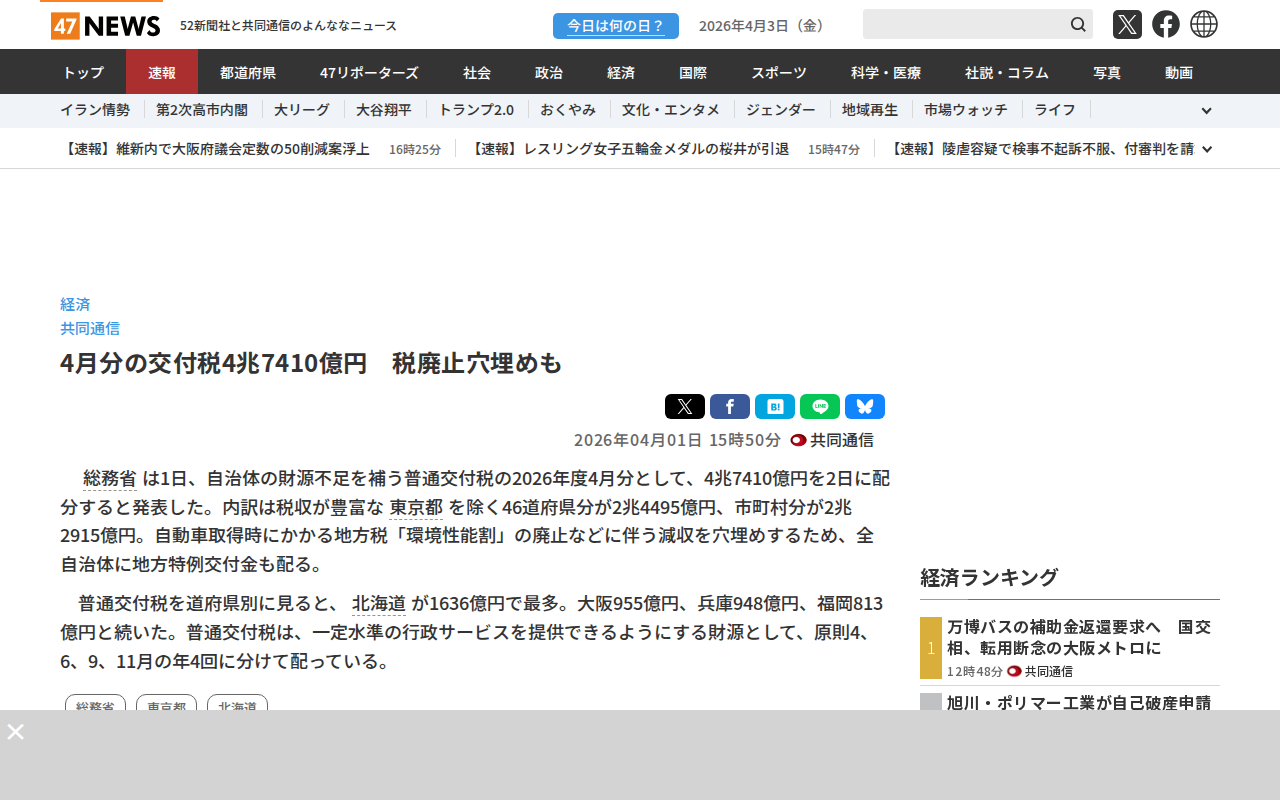Click the 東京都 tag button
1280x800 pixels.
(x=166, y=704)
